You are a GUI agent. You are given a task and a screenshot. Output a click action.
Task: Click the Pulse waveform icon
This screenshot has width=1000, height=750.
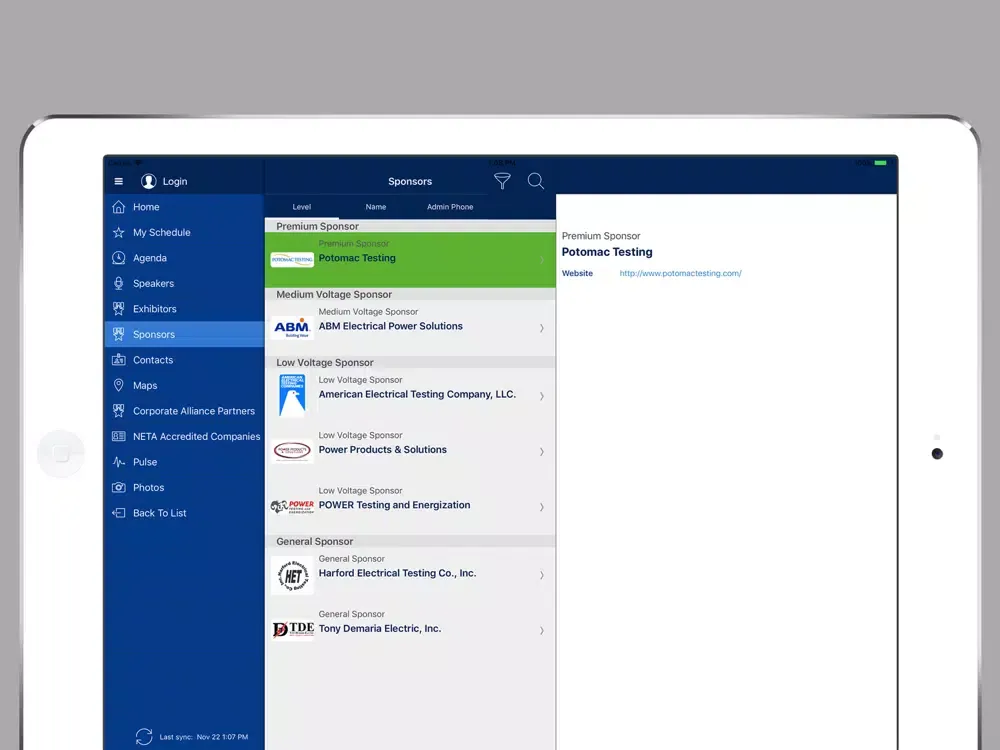[119, 462]
